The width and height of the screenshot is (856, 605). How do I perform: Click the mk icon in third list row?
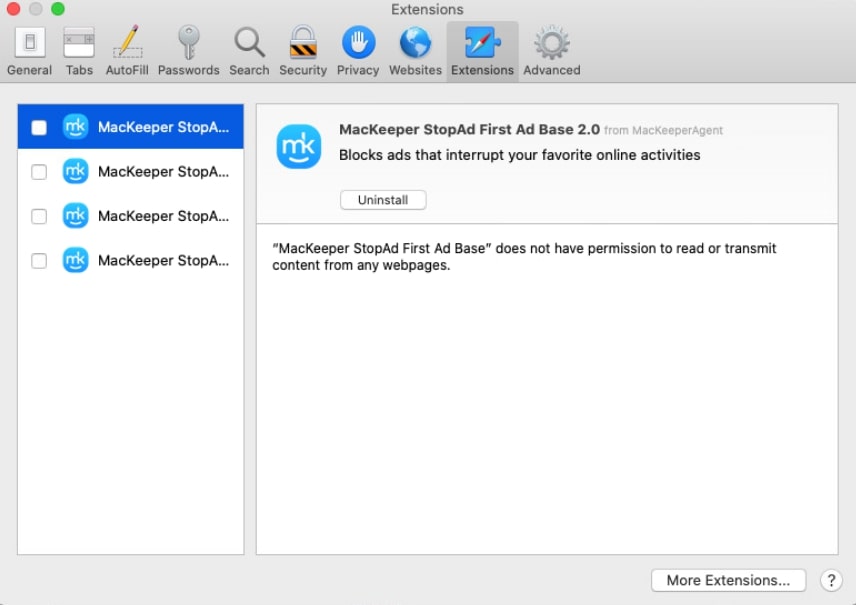point(75,216)
